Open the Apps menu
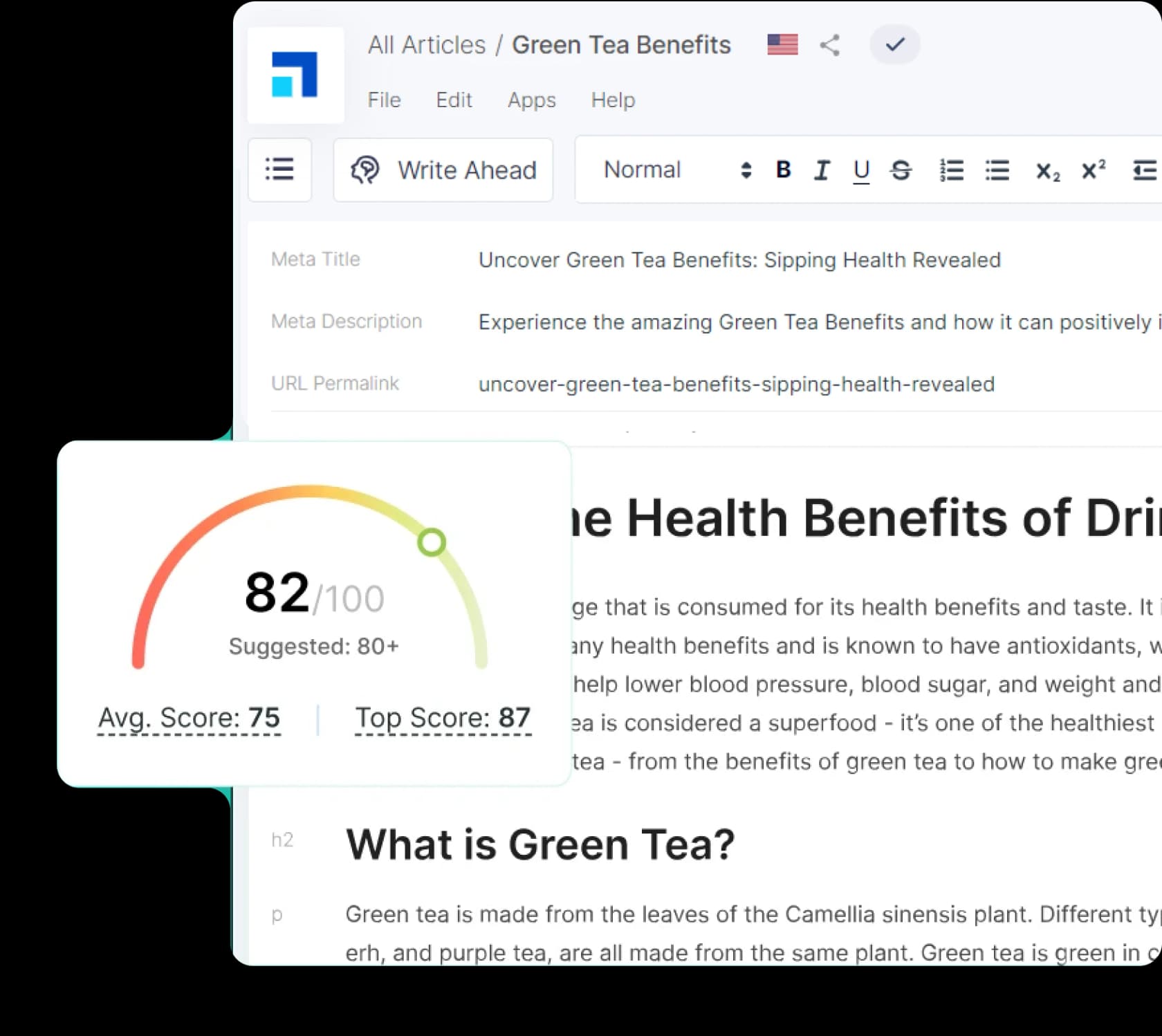Image resolution: width=1162 pixels, height=1036 pixels. [x=531, y=101]
